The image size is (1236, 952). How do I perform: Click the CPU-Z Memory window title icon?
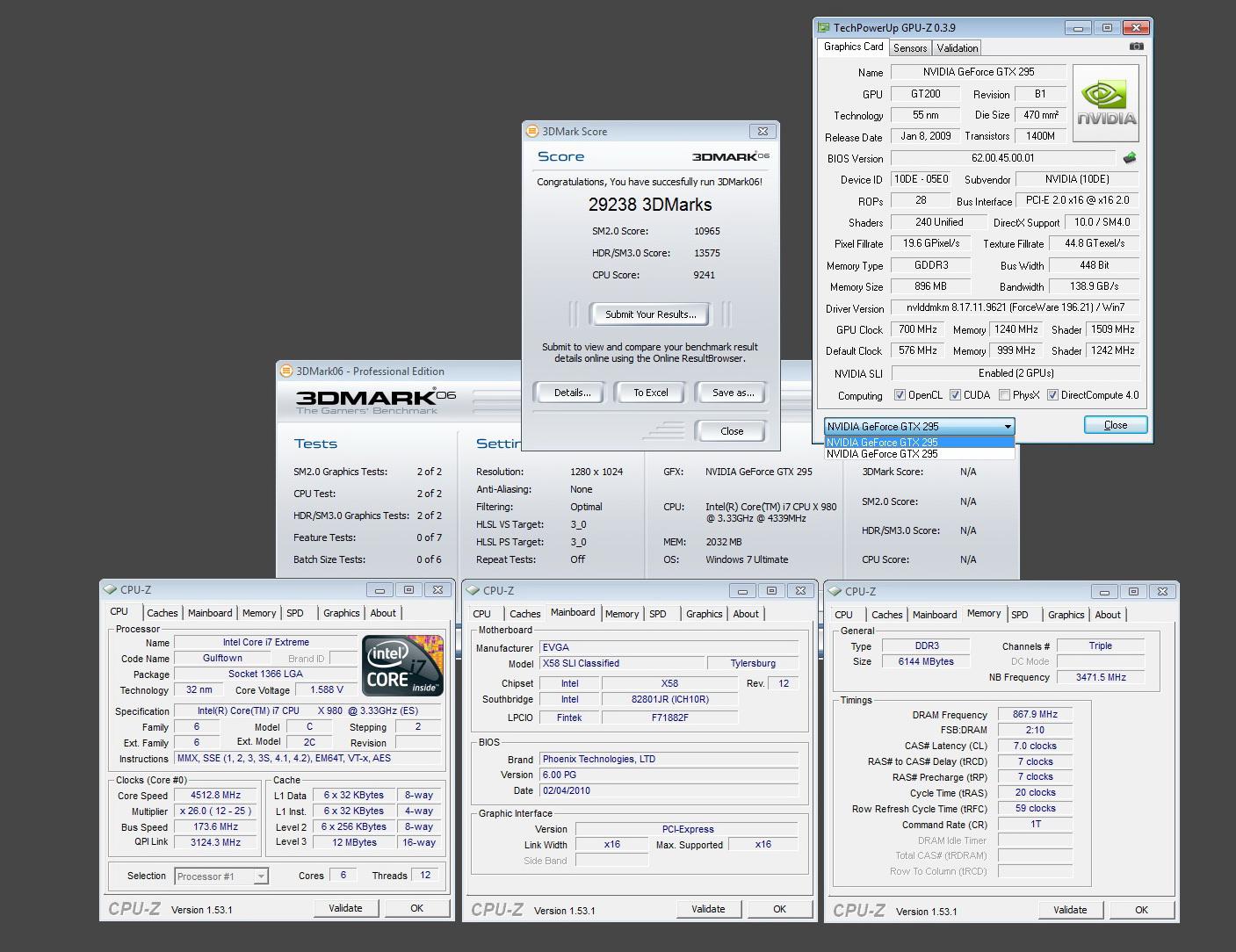(835, 591)
